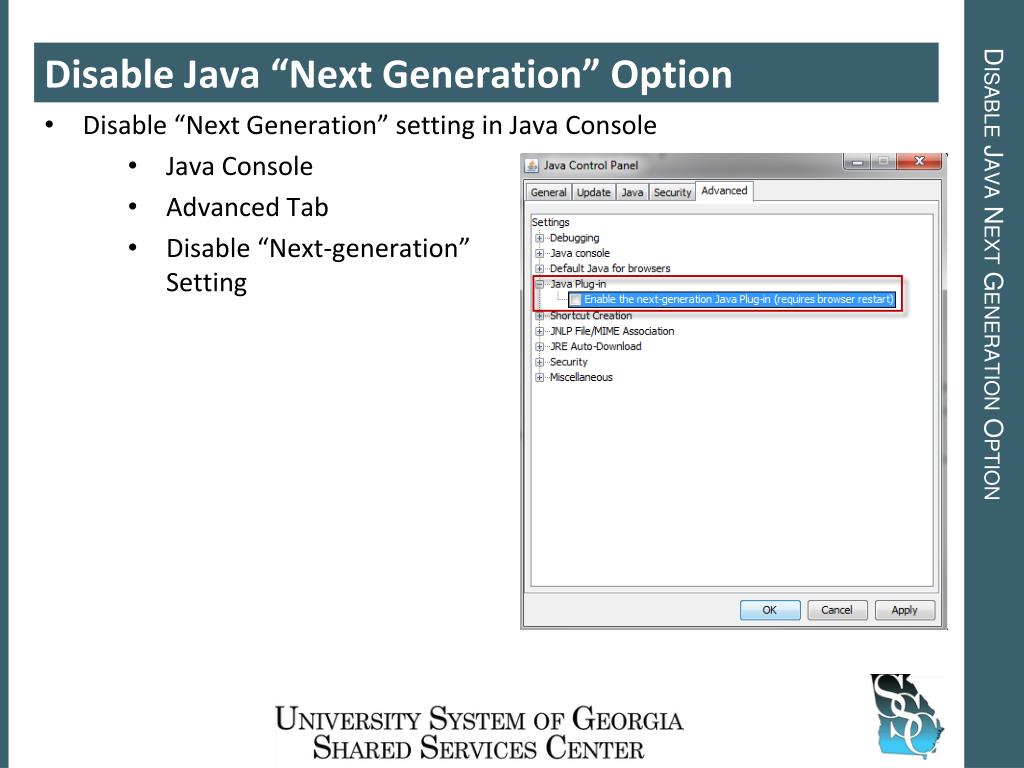The height and width of the screenshot is (768, 1024).
Task: Select the Java Plug-in tree label
Action: click(578, 284)
